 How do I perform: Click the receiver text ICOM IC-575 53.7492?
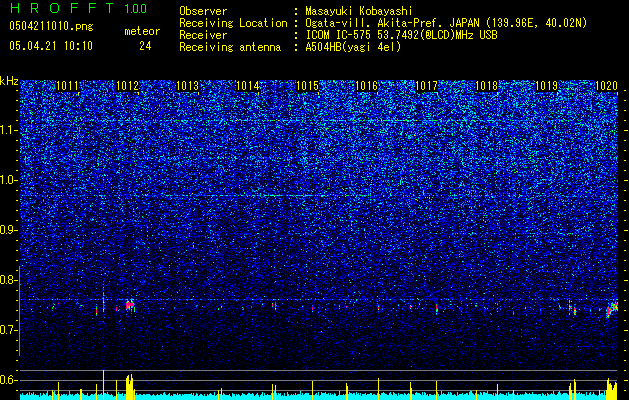[401, 35]
